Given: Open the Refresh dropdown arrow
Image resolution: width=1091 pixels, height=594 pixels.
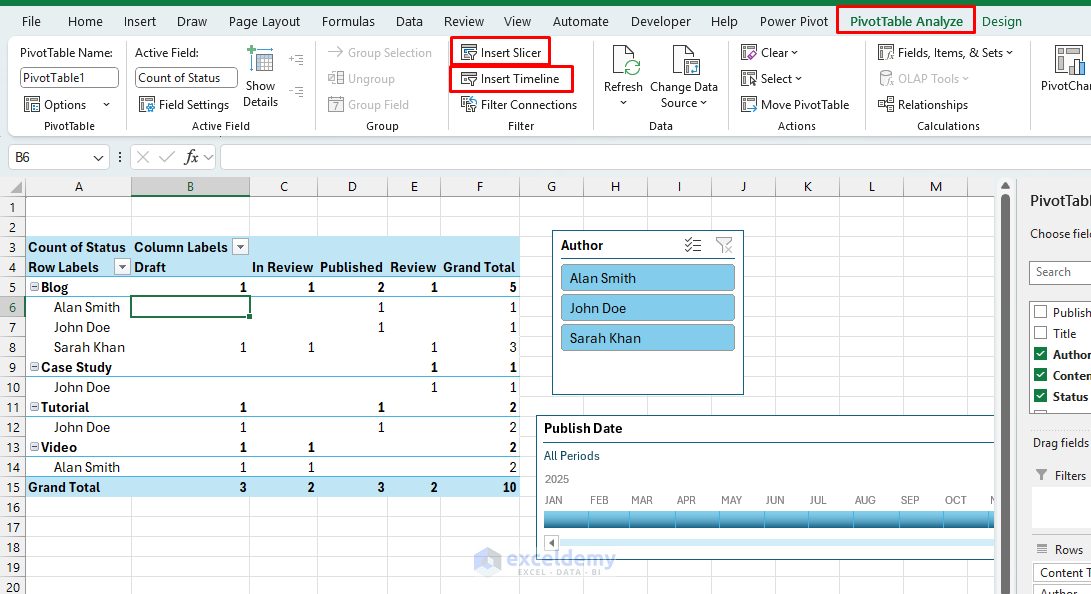Looking at the screenshot, I should (623, 103).
